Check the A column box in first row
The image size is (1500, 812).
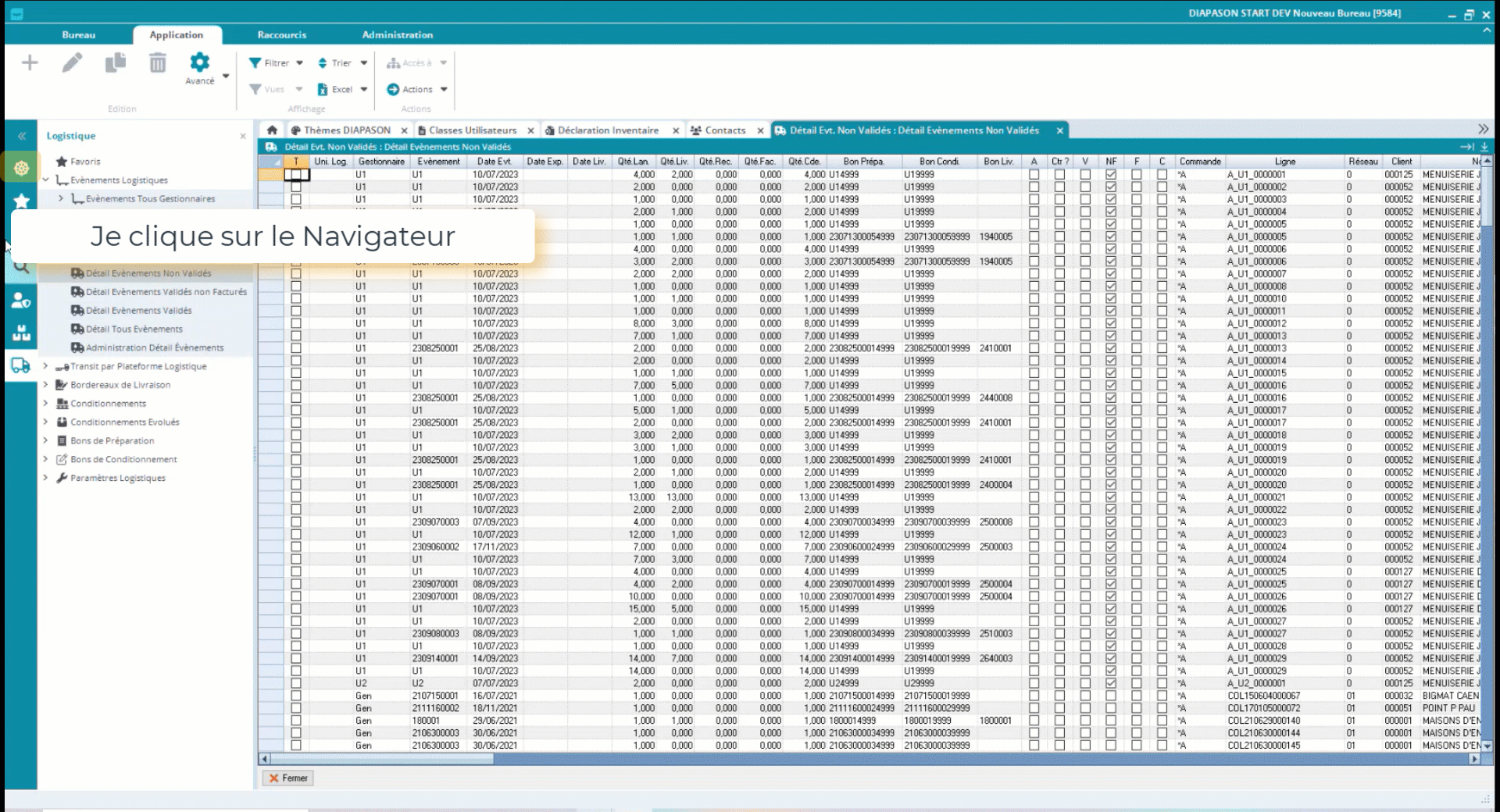pyautogui.click(x=1034, y=175)
